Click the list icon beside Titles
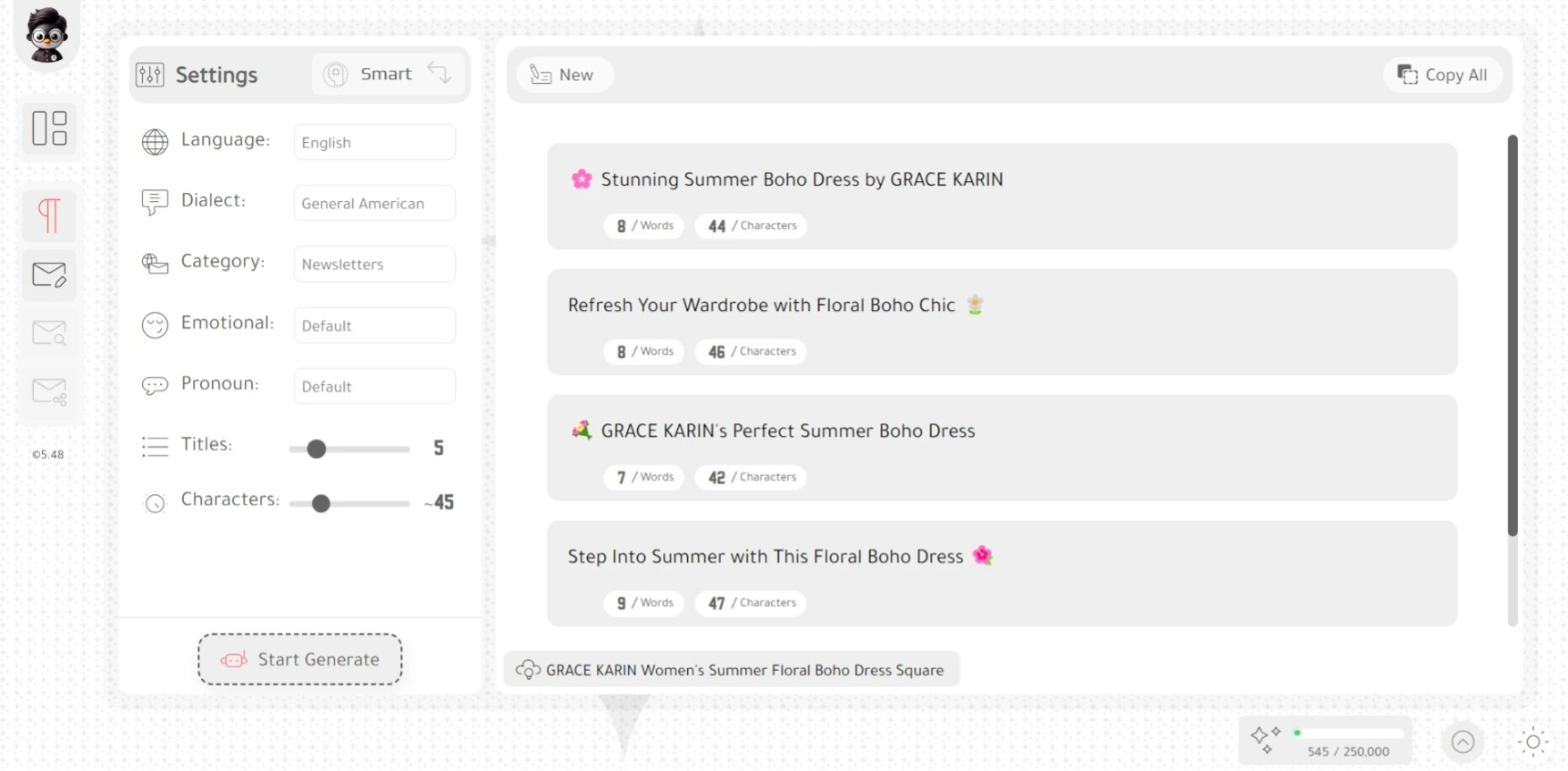Screen dimensions: 1568x771 tap(155, 447)
